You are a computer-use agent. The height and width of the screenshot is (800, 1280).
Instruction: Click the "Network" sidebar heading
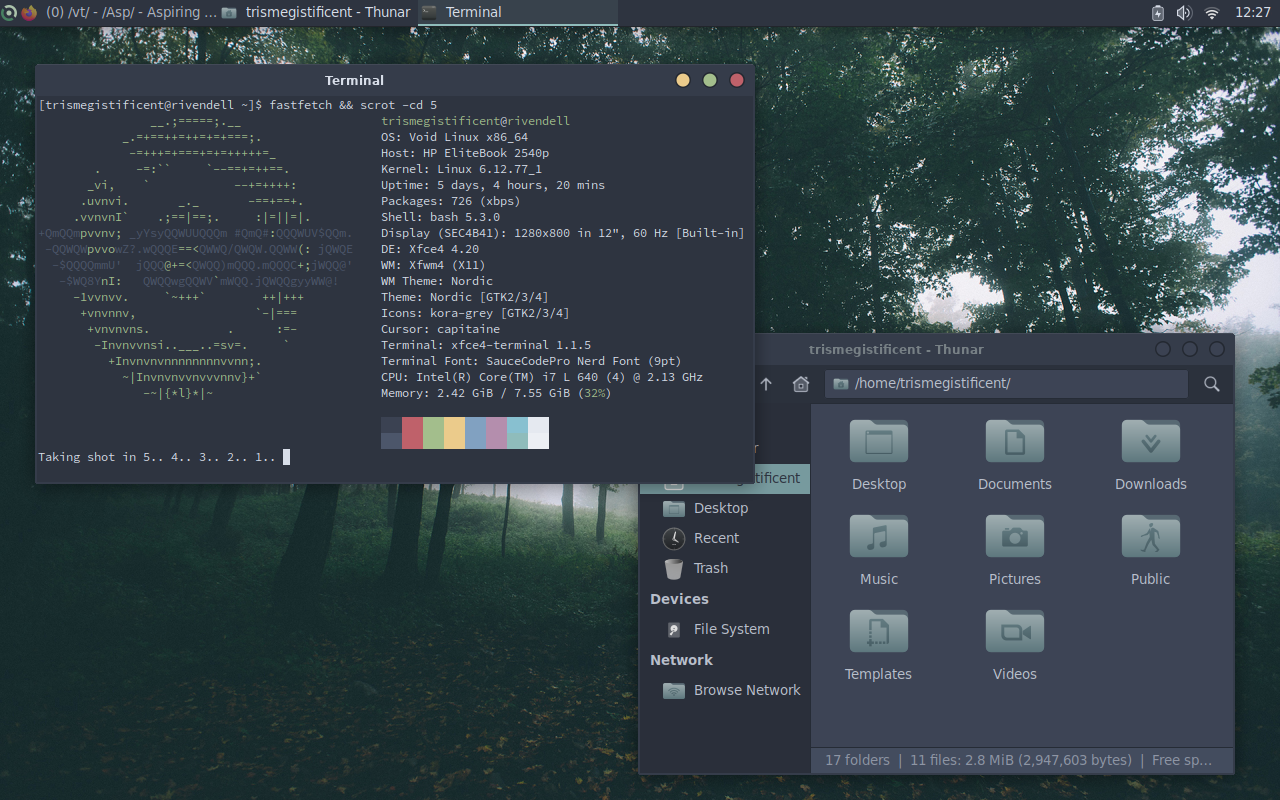tap(681, 660)
